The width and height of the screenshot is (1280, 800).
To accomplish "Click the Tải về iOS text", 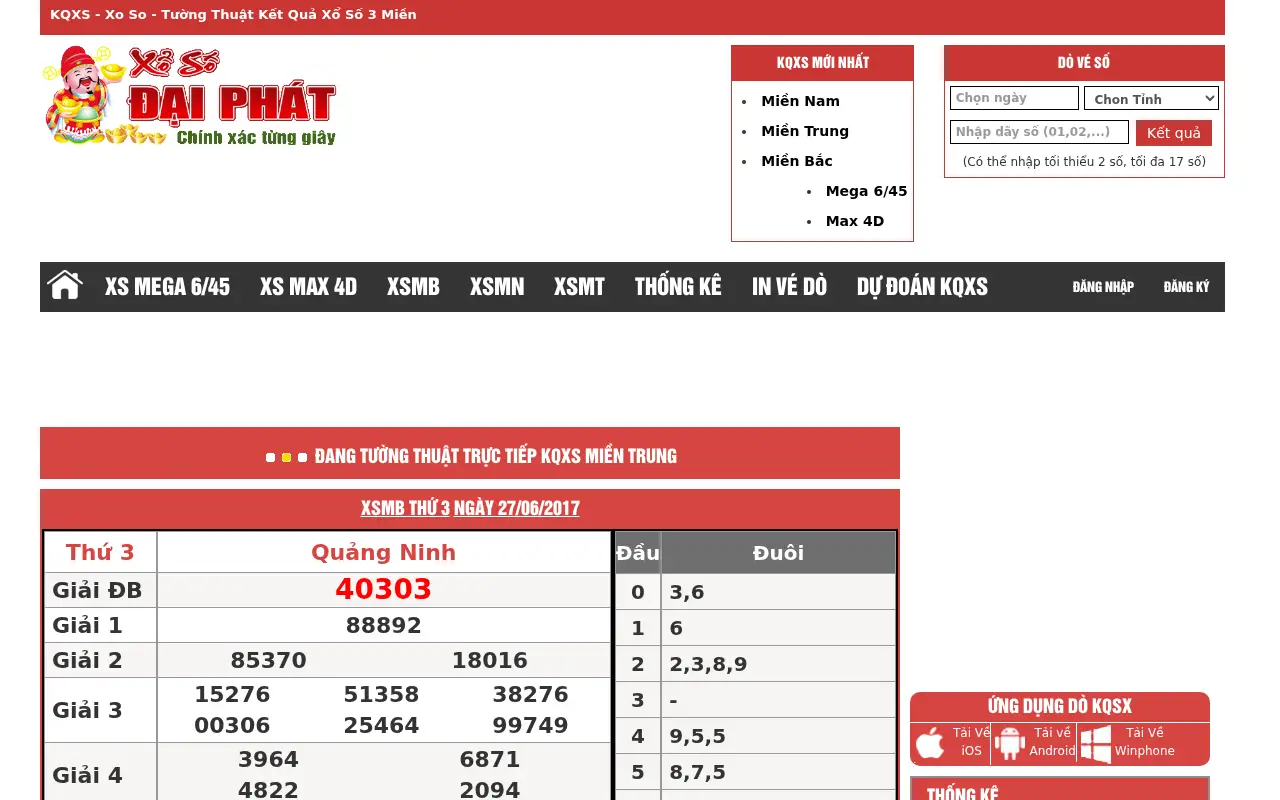I will tap(971, 742).
